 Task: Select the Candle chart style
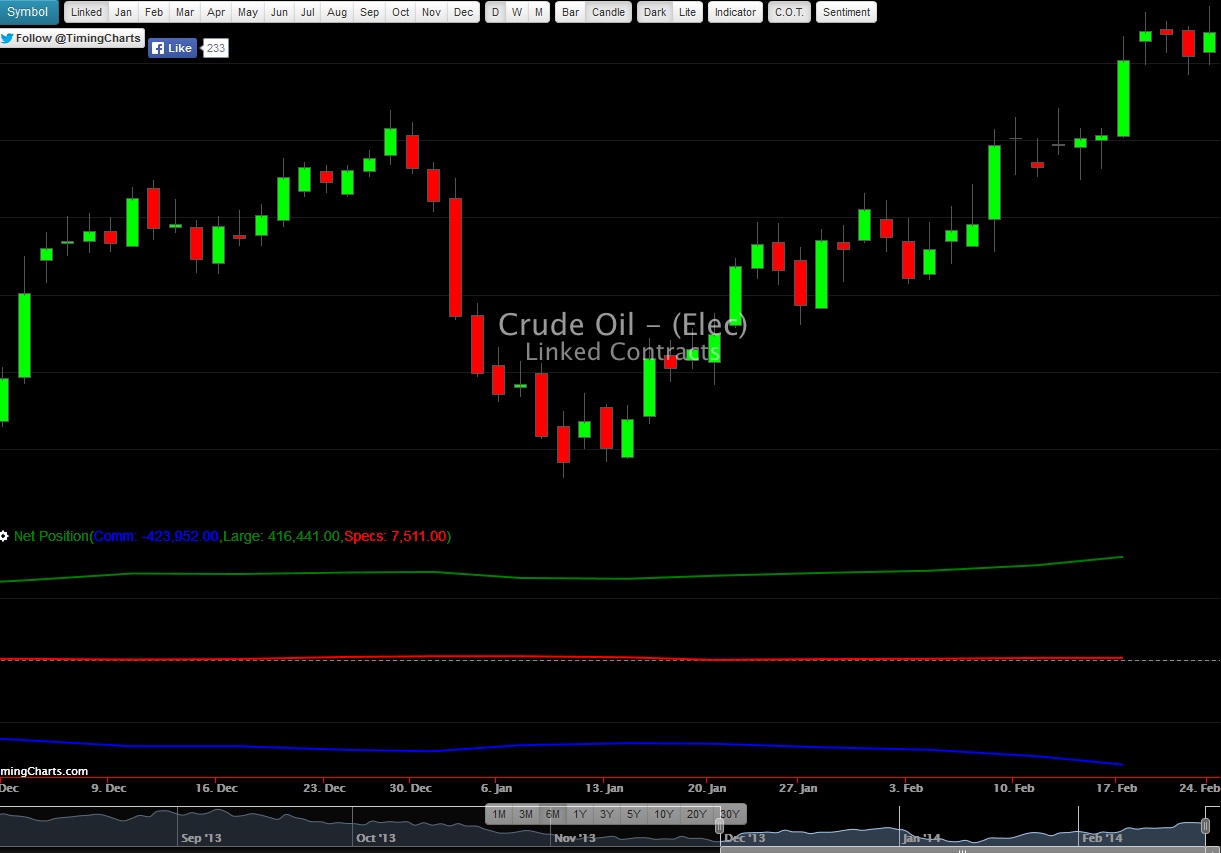pos(608,11)
